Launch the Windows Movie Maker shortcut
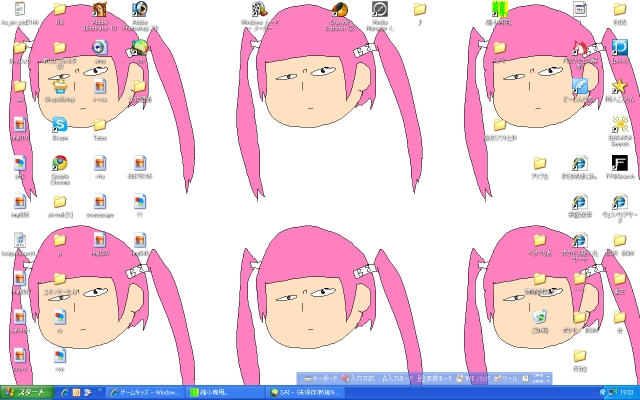Image resolution: width=640 pixels, height=400 pixels. coord(260,10)
